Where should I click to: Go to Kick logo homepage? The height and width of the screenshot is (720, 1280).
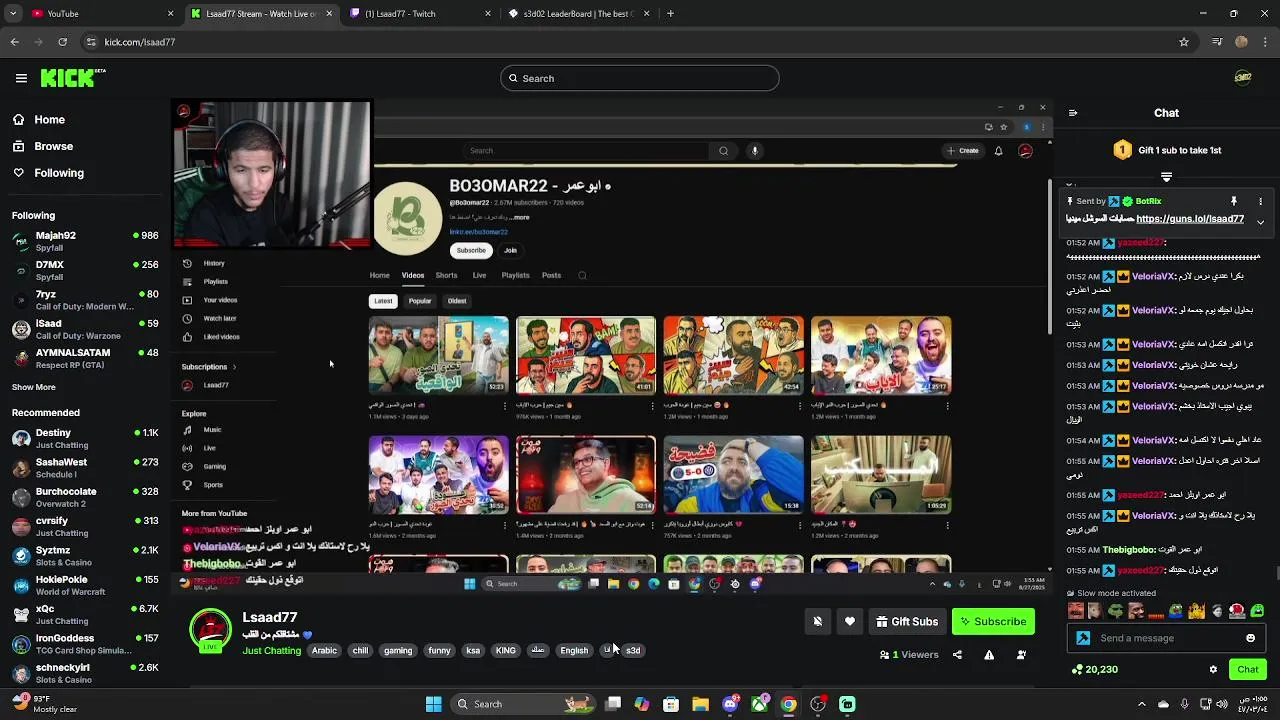coord(73,78)
